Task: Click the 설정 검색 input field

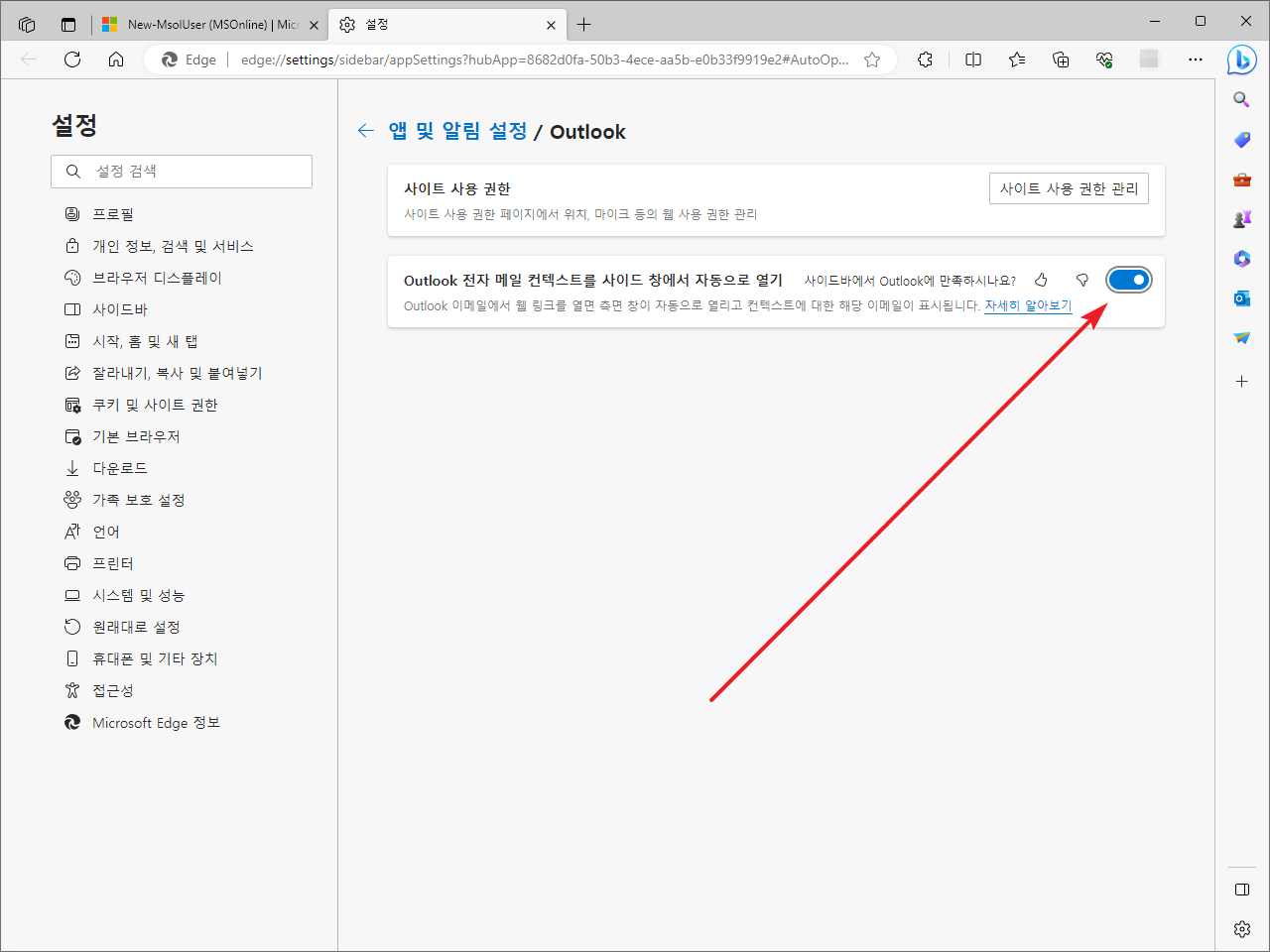Action: (182, 172)
